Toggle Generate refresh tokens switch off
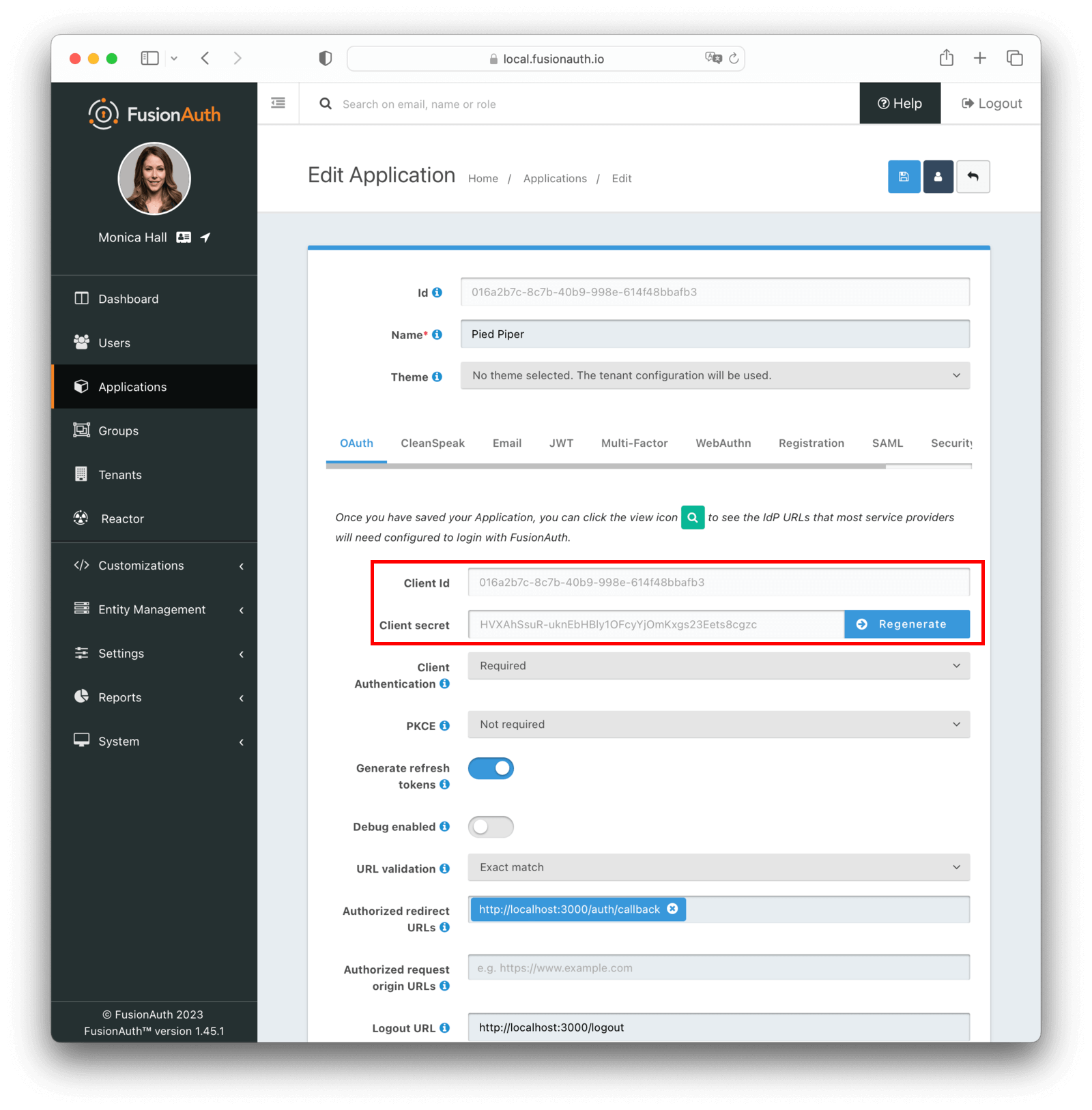This screenshot has width=1092, height=1110. (x=491, y=768)
